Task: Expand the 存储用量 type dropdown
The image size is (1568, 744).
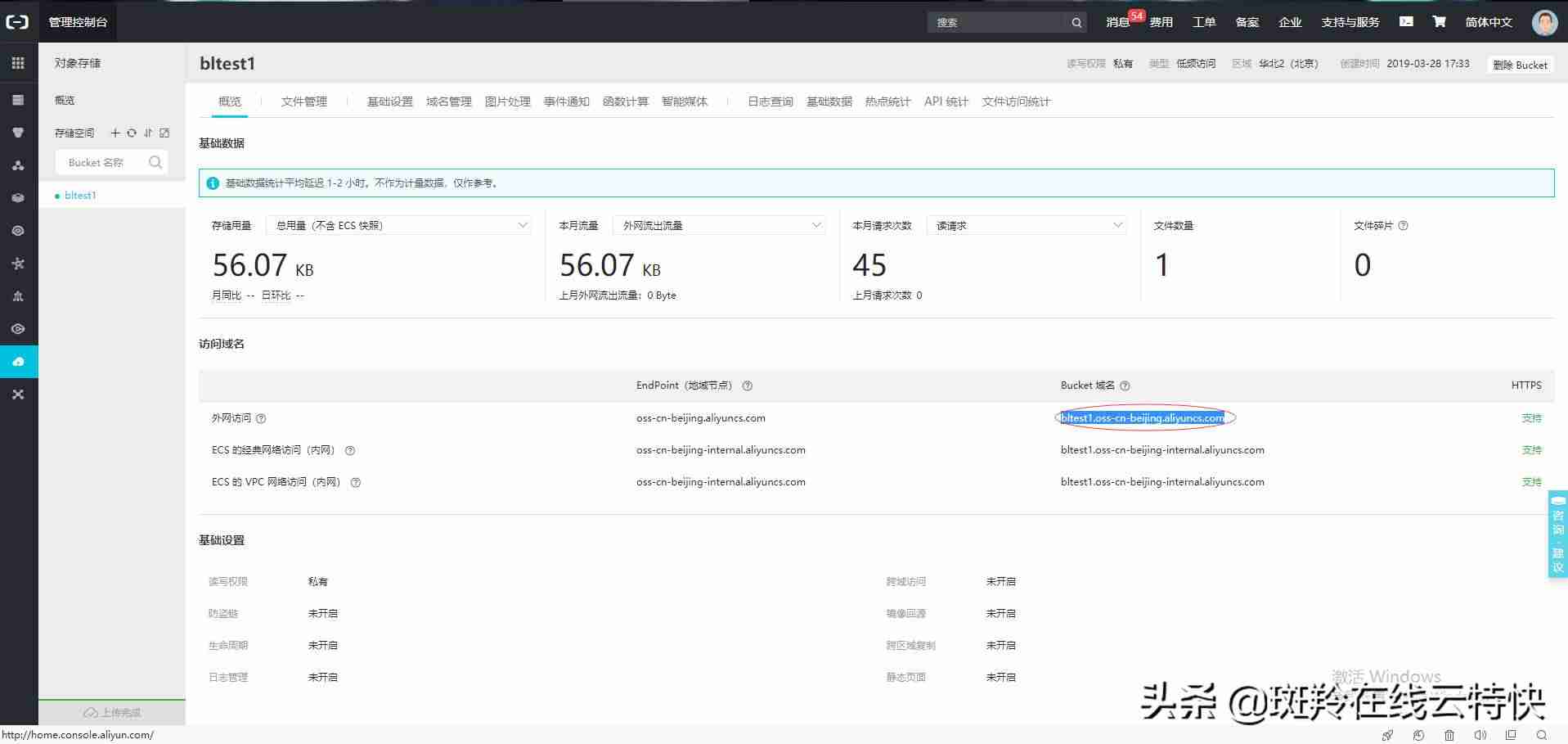Action: [398, 225]
